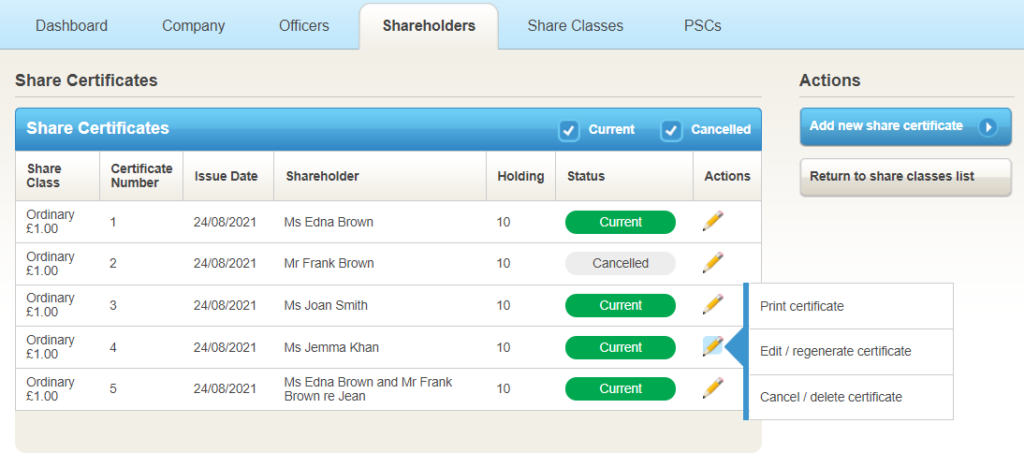Toggle the Current certificates checkbox
Screen dimensions: 1024x467
[x=569, y=130]
